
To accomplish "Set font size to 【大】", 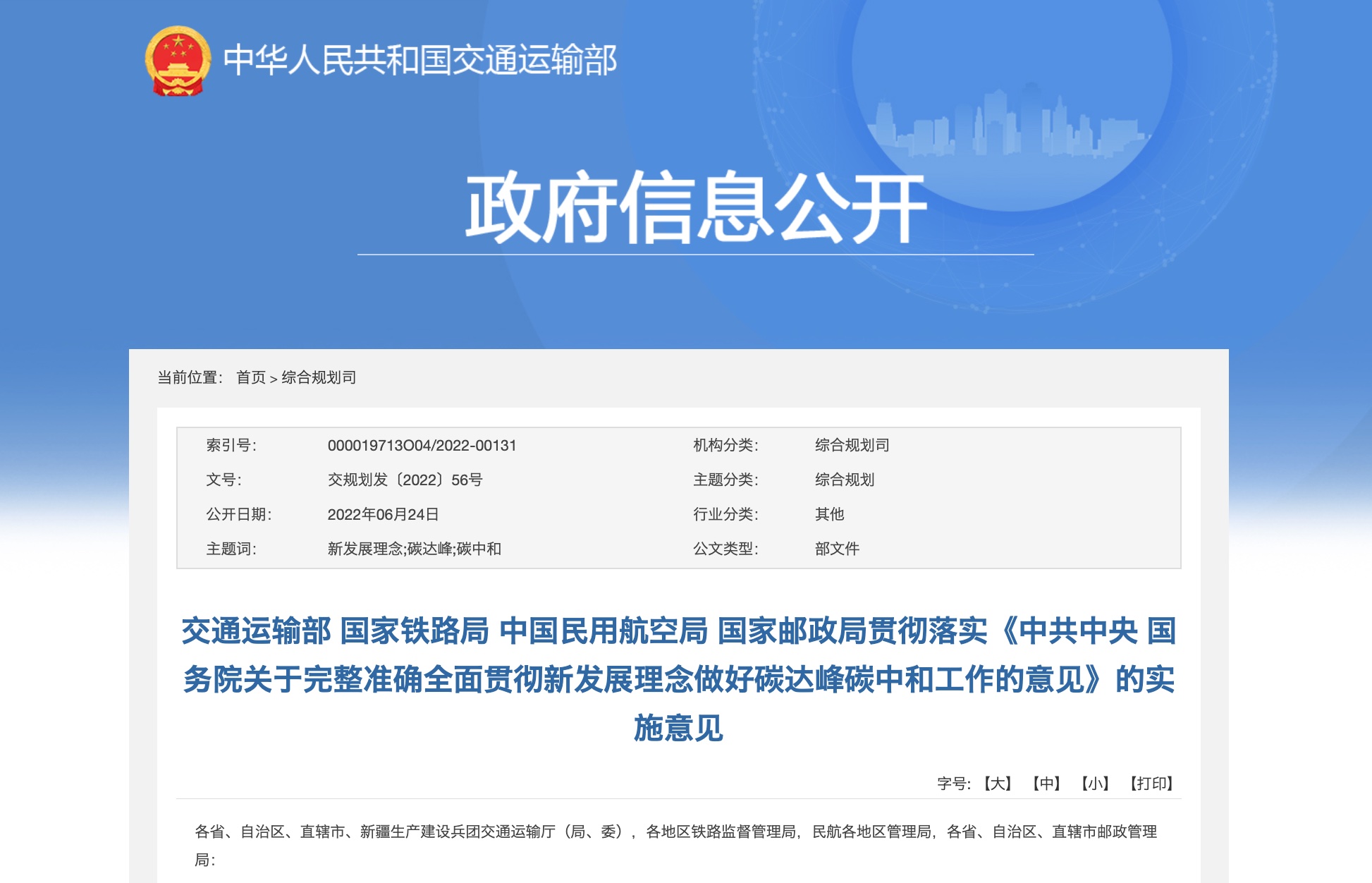I will pos(998,784).
